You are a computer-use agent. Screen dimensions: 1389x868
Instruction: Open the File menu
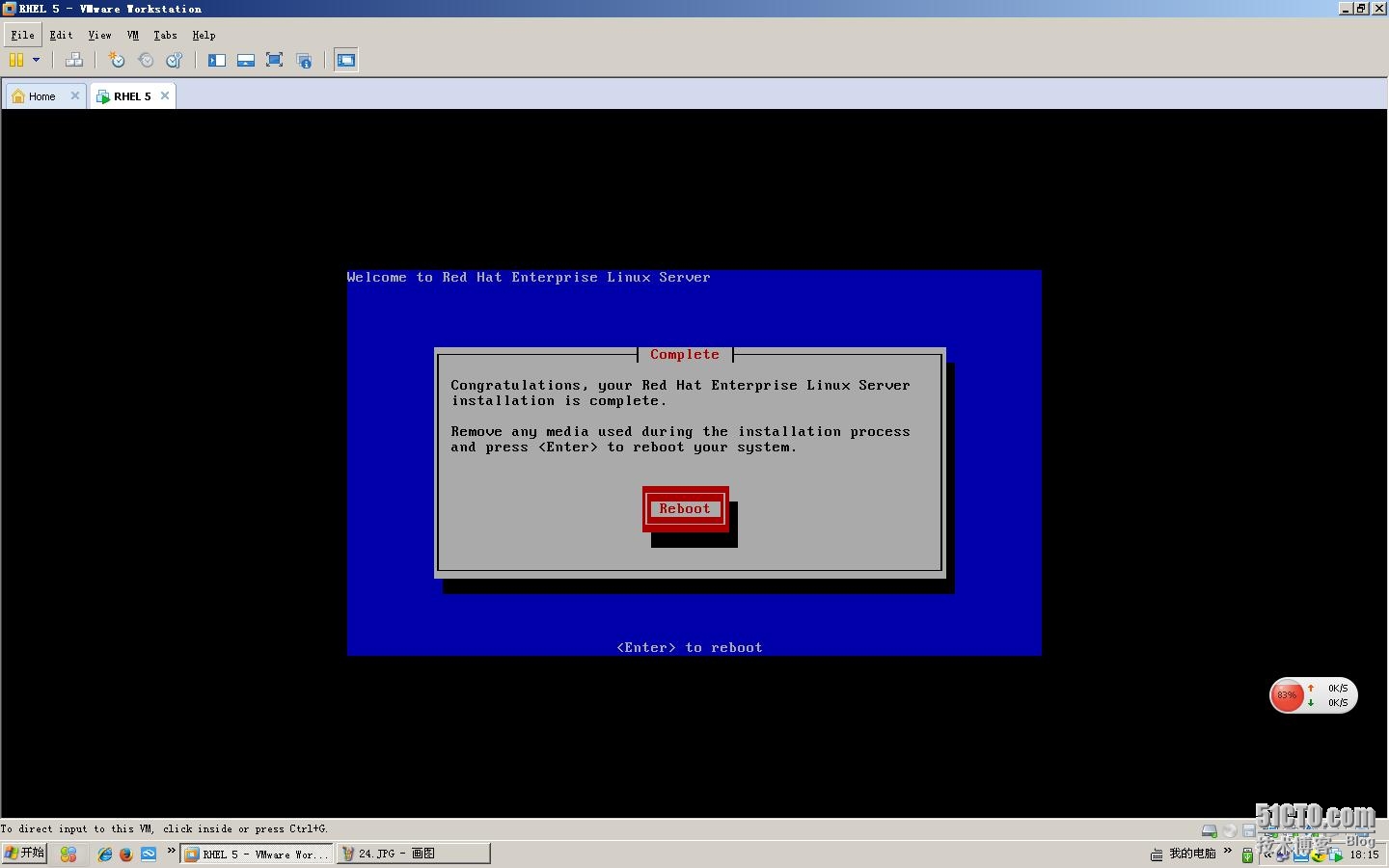(22, 35)
